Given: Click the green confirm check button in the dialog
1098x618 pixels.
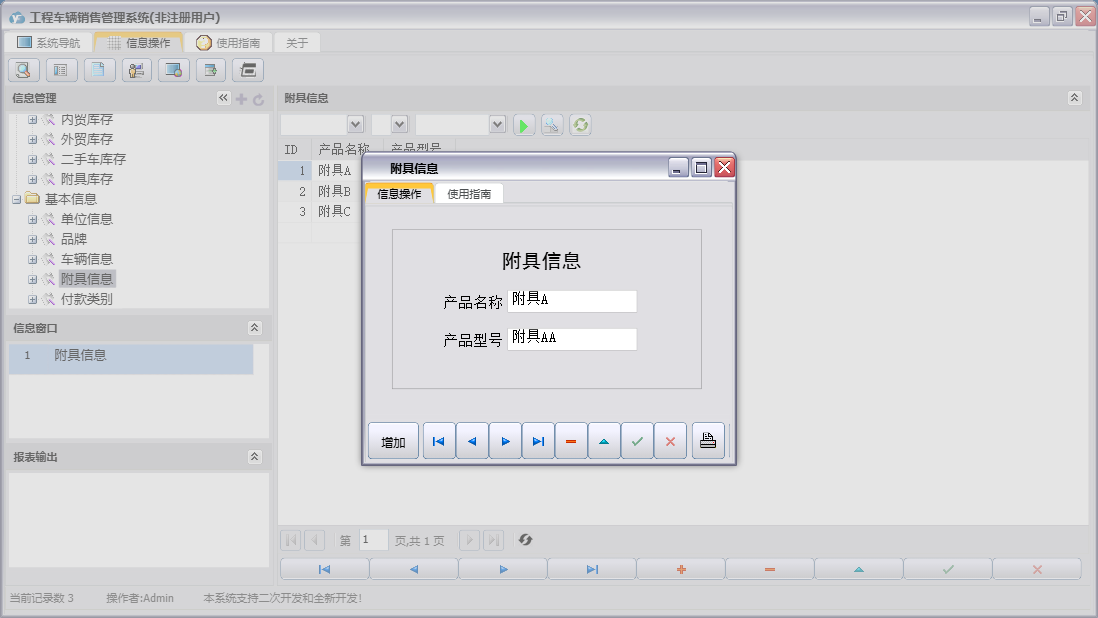Looking at the screenshot, I should (x=637, y=440).
